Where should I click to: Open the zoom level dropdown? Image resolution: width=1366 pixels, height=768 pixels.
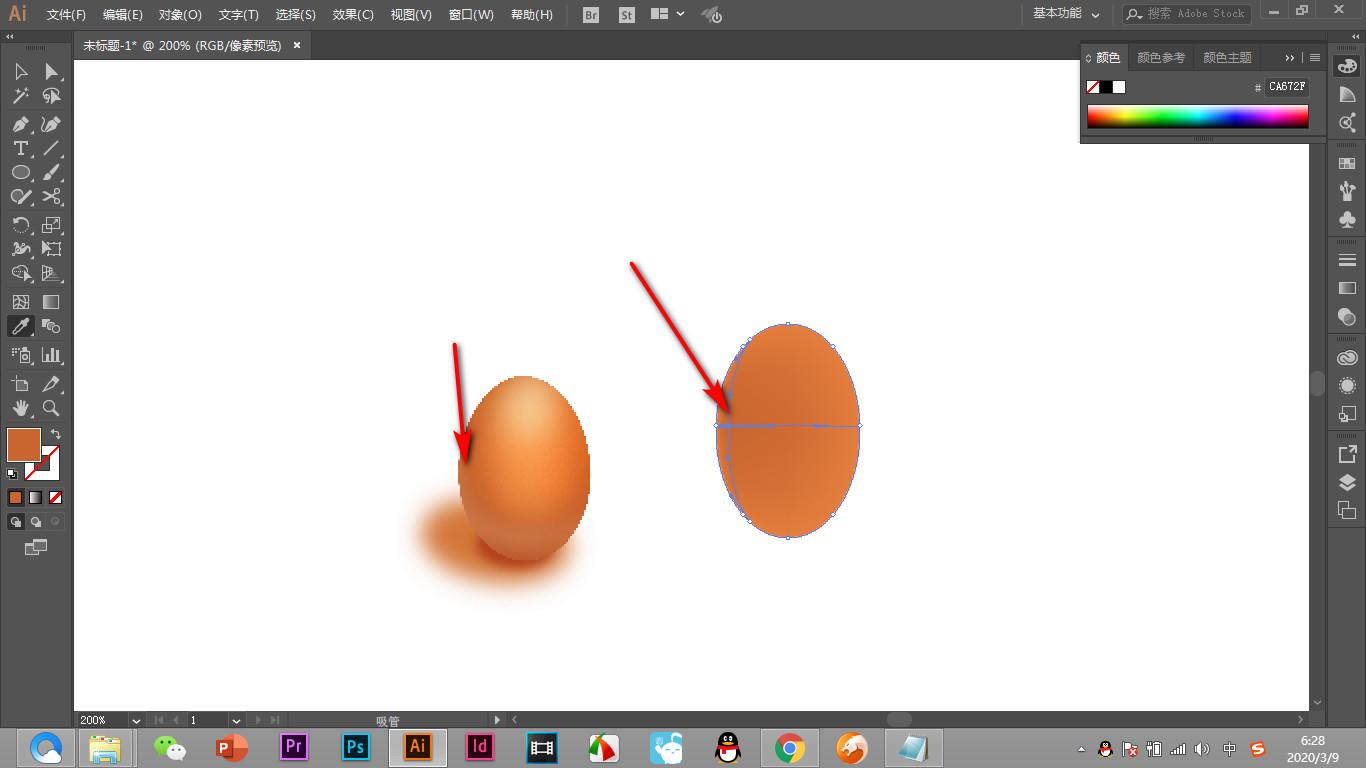(x=135, y=720)
